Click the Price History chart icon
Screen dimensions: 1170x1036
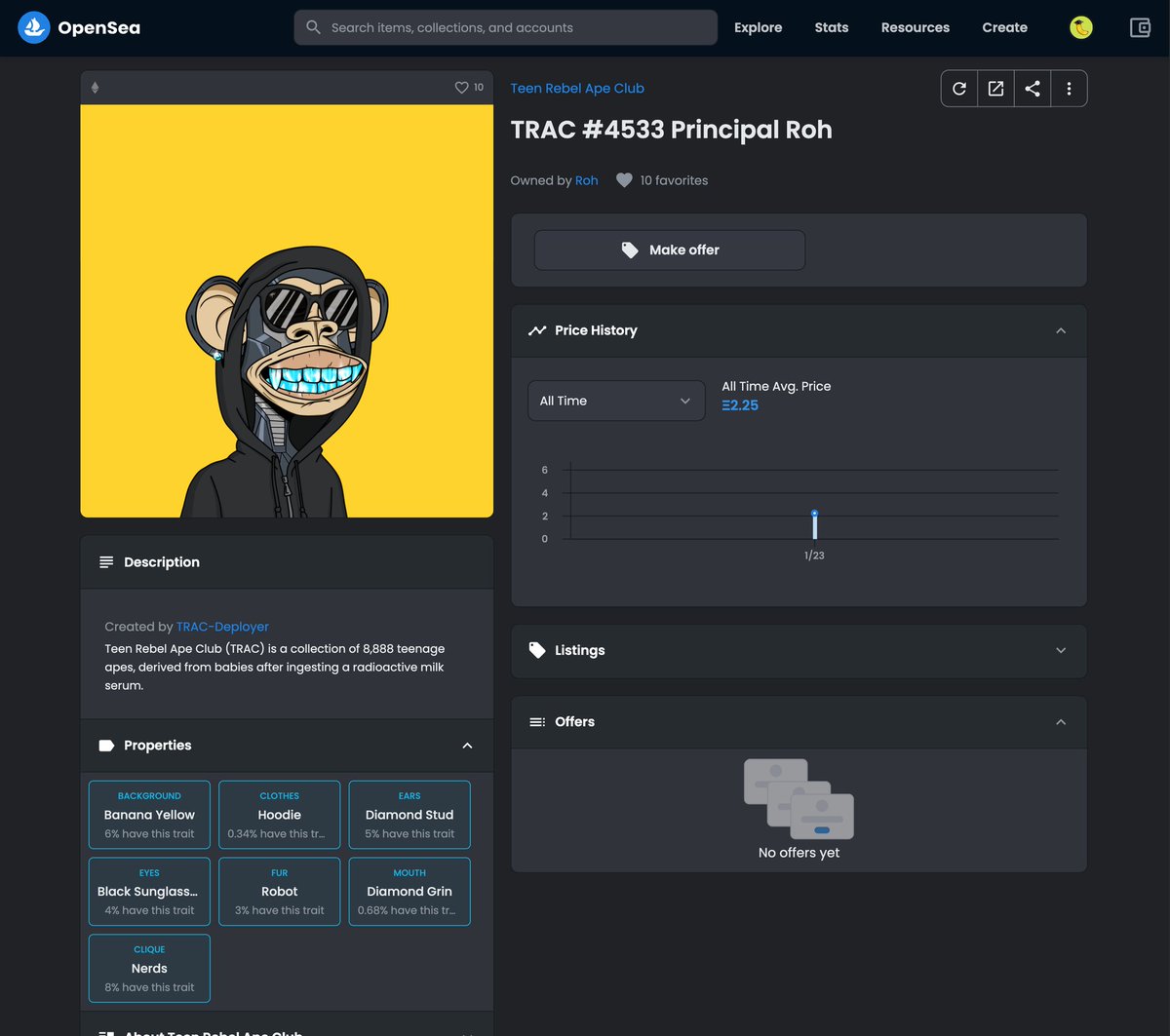tap(537, 330)
